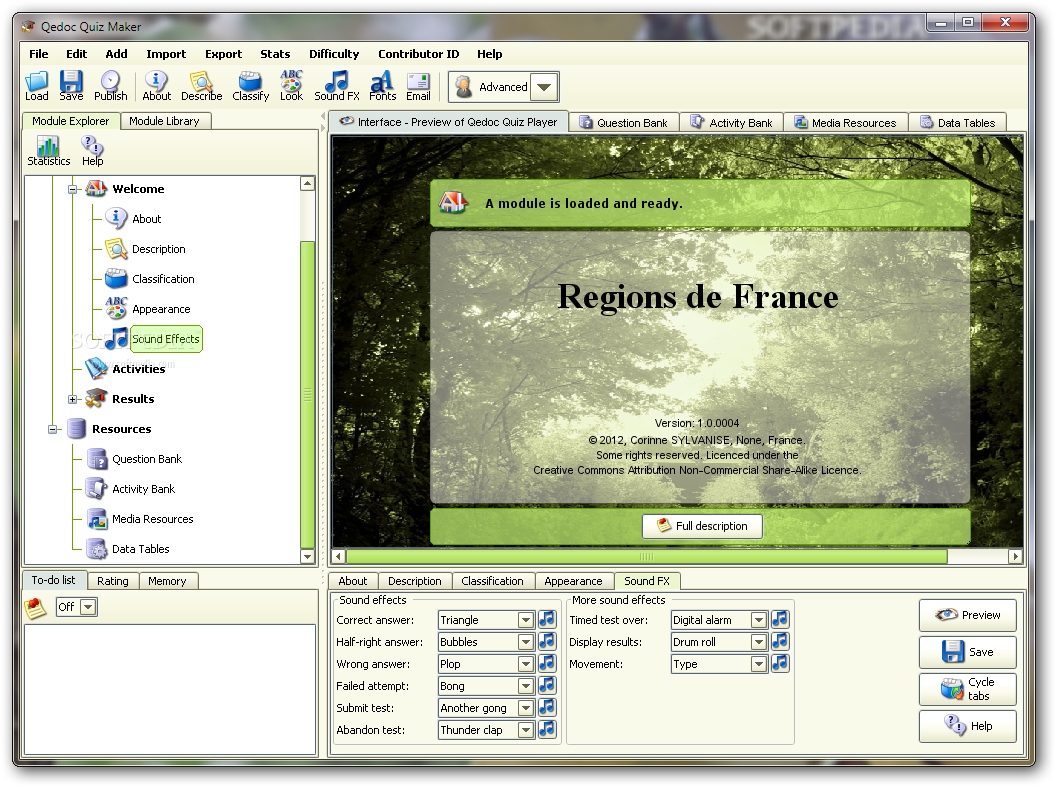Play the Movement sound
This screenshot has width=1056, height=787.
coord(780,663)
